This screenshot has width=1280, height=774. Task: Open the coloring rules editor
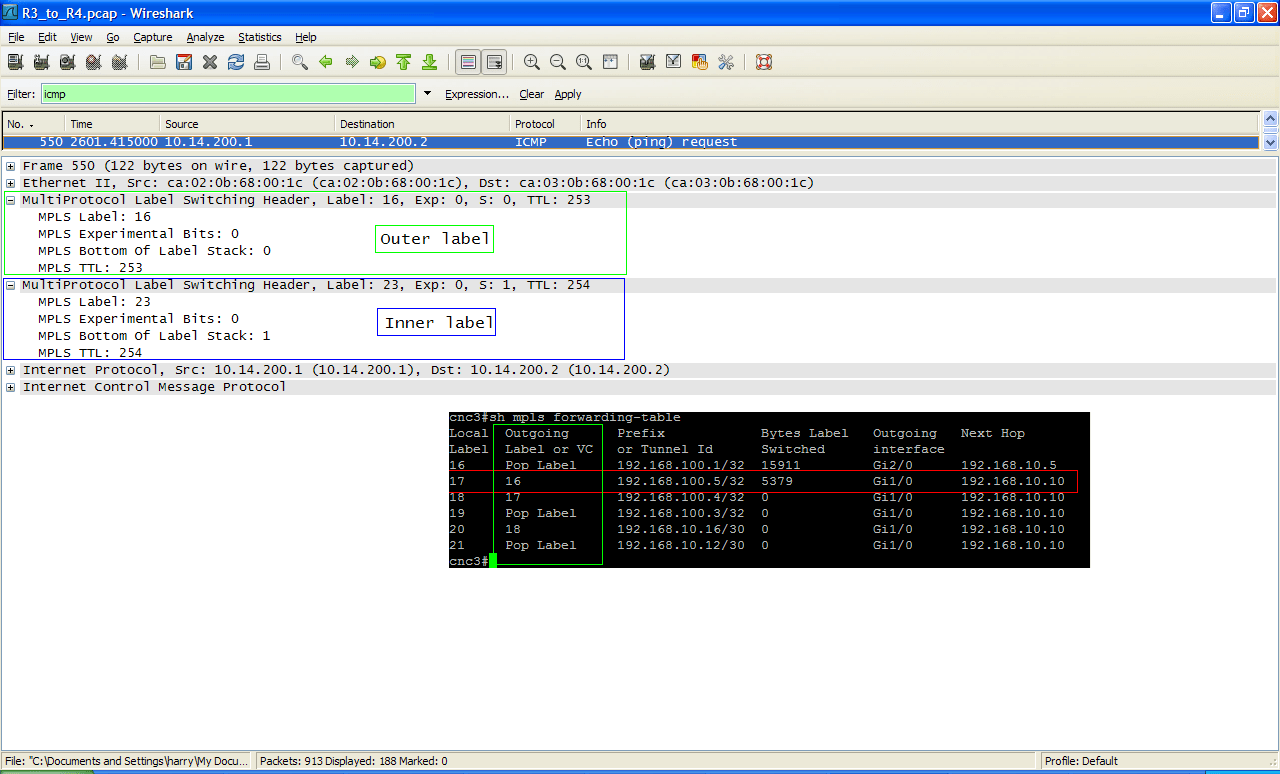[x=700, y=62]
